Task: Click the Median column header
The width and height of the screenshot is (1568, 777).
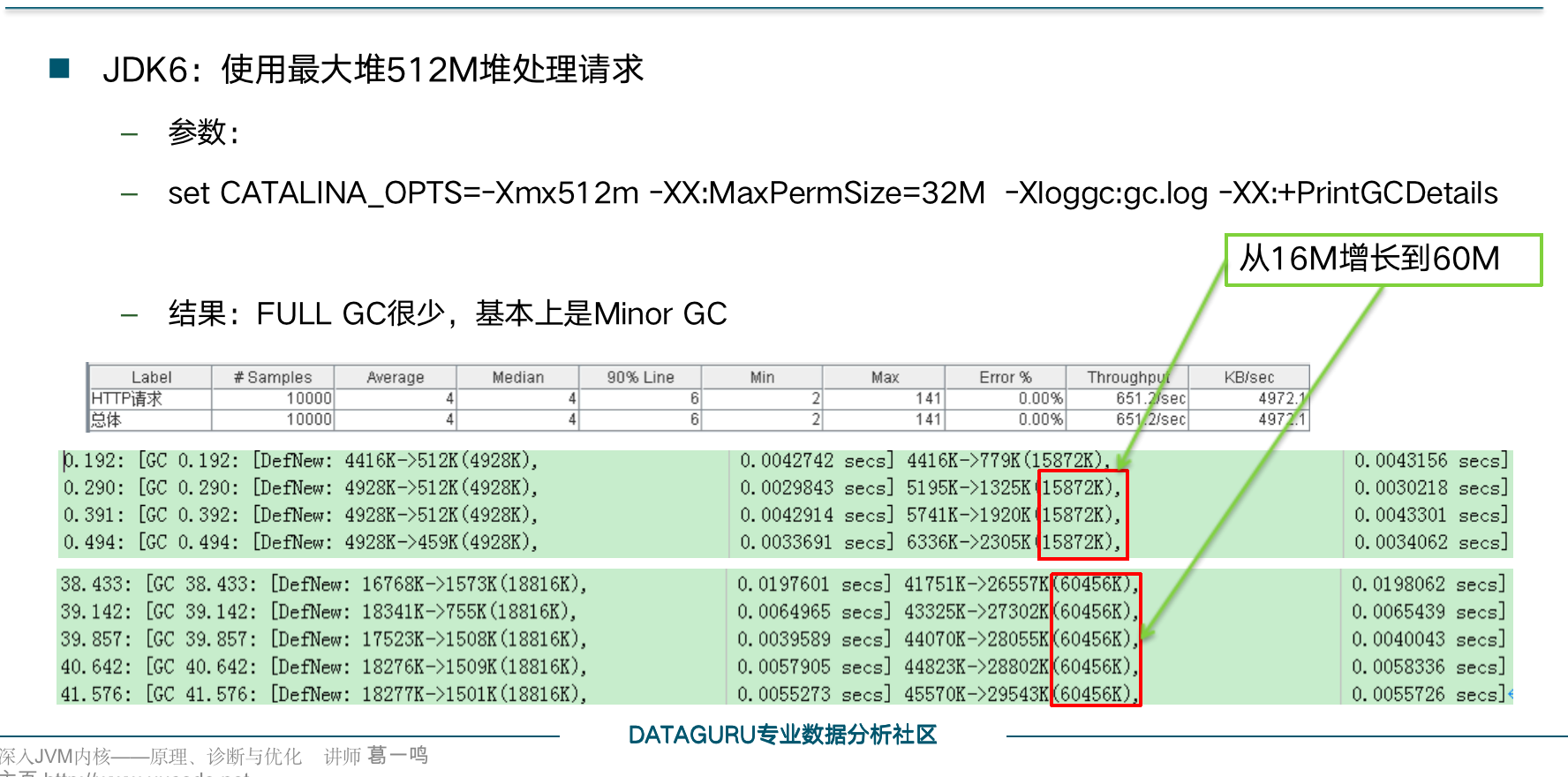Action: (x=517, y=377)
